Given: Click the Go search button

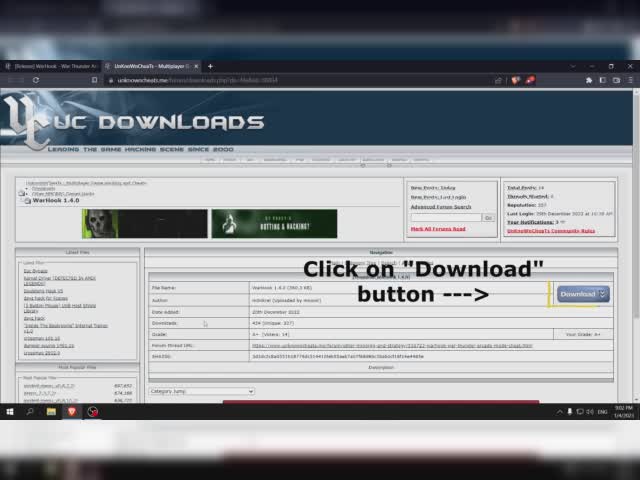Looking at the screenshot, I should pyautogui.click(x=488, y=218).
